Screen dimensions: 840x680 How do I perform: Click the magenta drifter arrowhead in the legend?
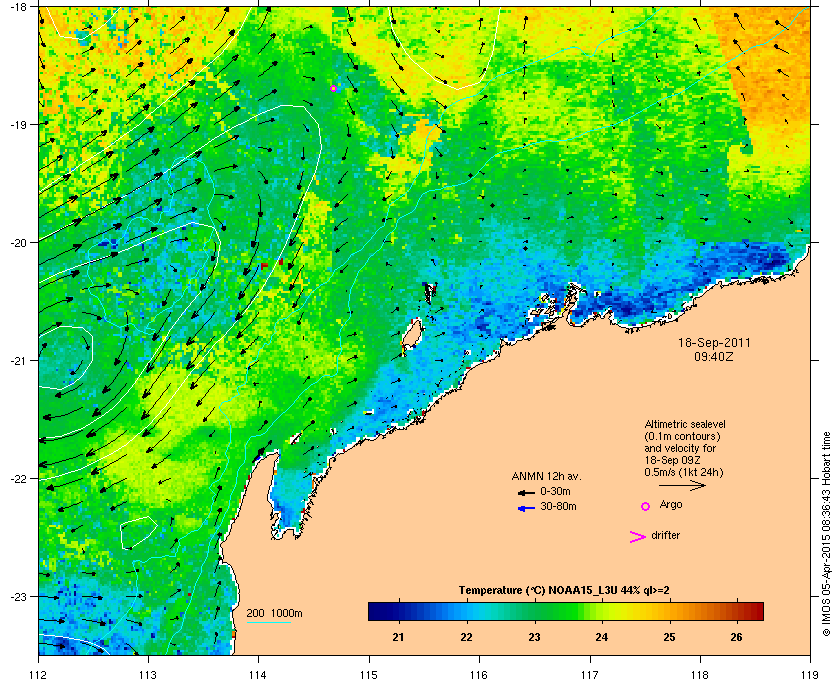(637, 537)
